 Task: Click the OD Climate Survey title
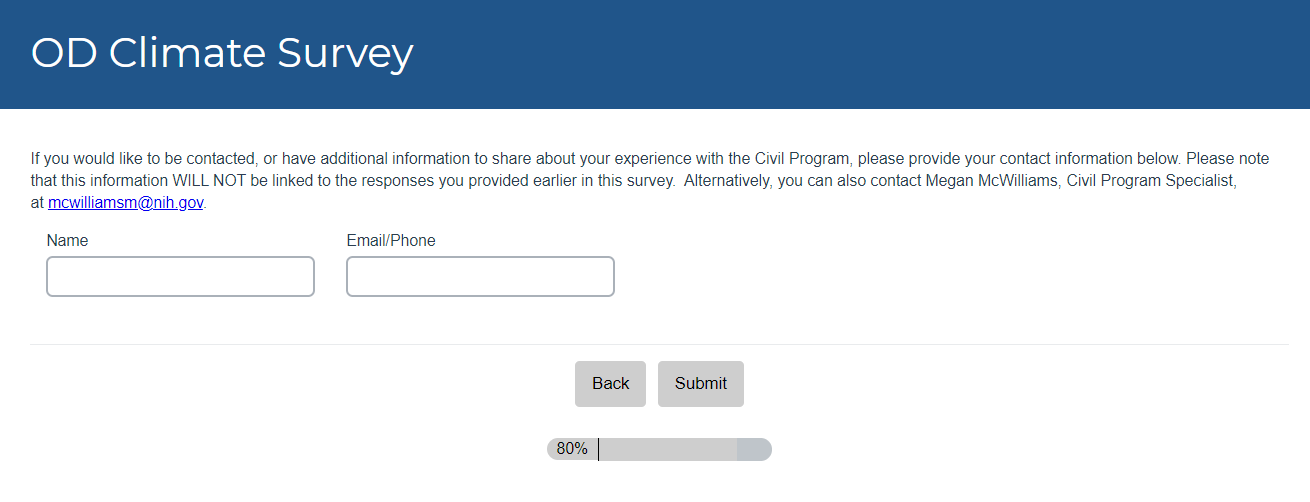coord(222,53)
